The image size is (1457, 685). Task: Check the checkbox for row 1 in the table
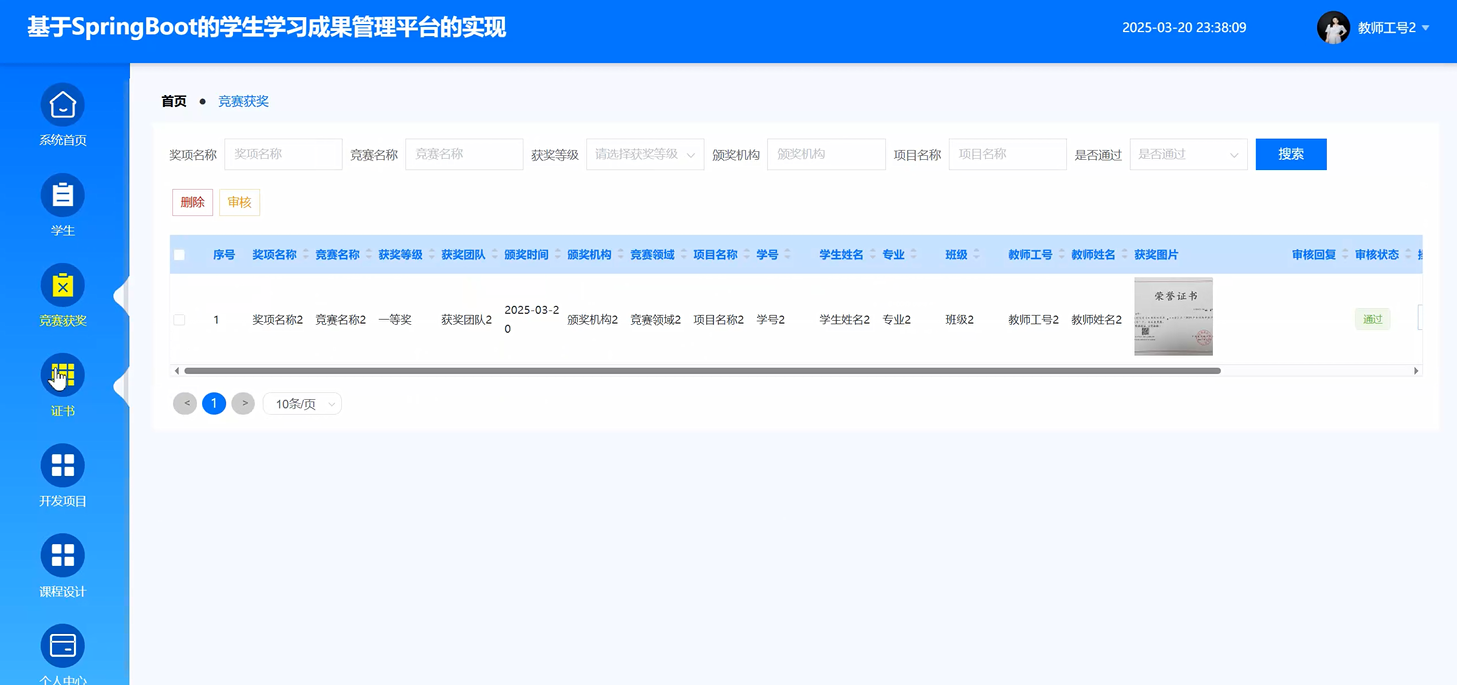coord(180,318)
